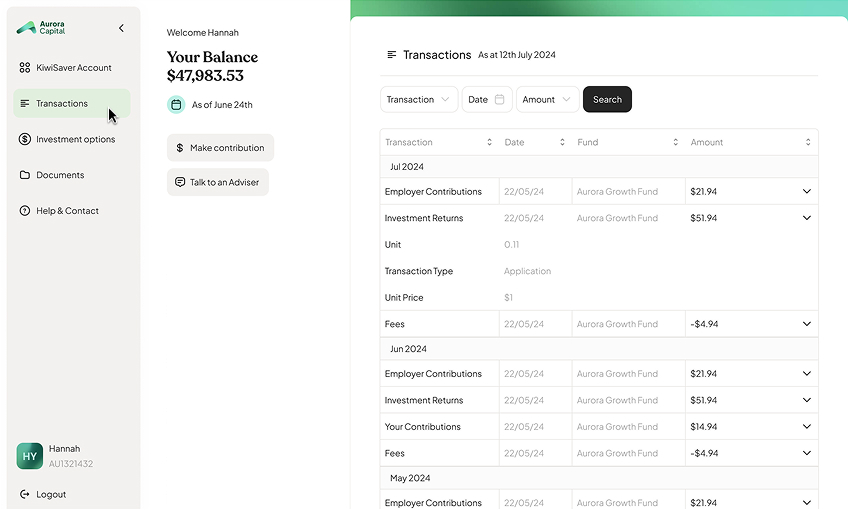This screenshot has height=510, width=848.
Task: Open the Transaction filter dropdown
Action: [x=419, y=100]
